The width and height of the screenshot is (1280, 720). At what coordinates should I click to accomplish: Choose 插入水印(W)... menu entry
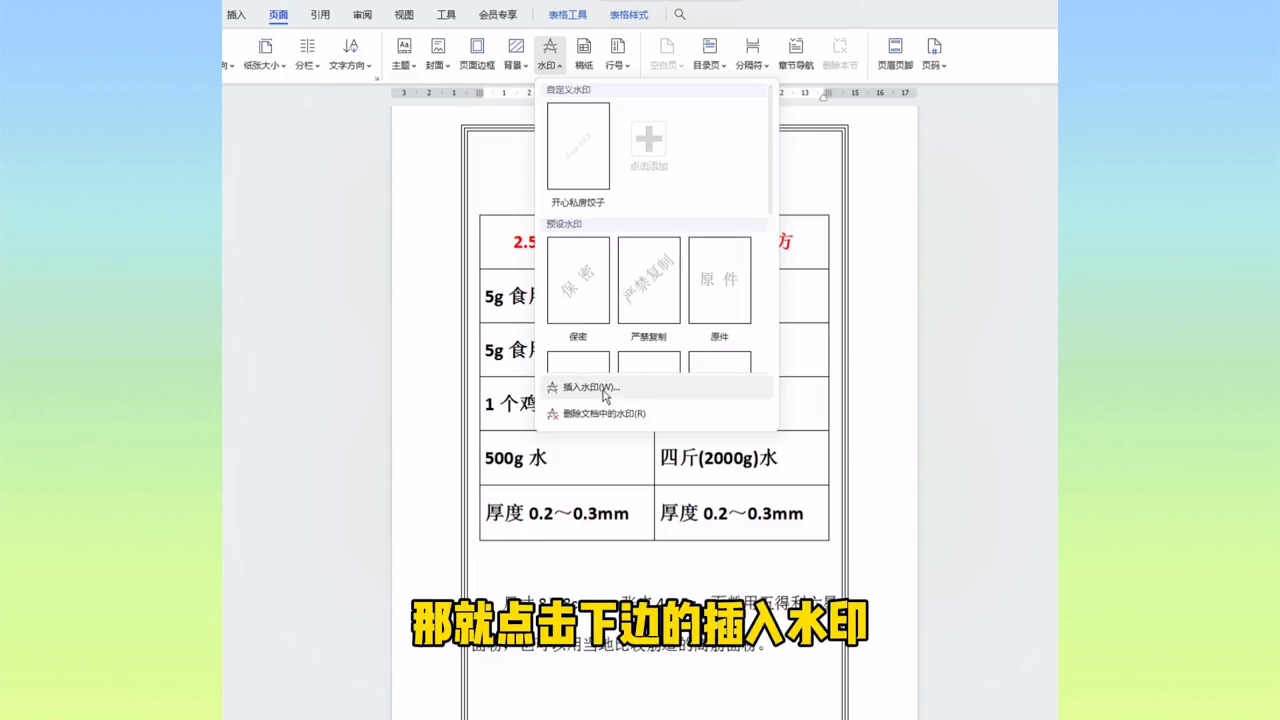[x=657, y=387]
